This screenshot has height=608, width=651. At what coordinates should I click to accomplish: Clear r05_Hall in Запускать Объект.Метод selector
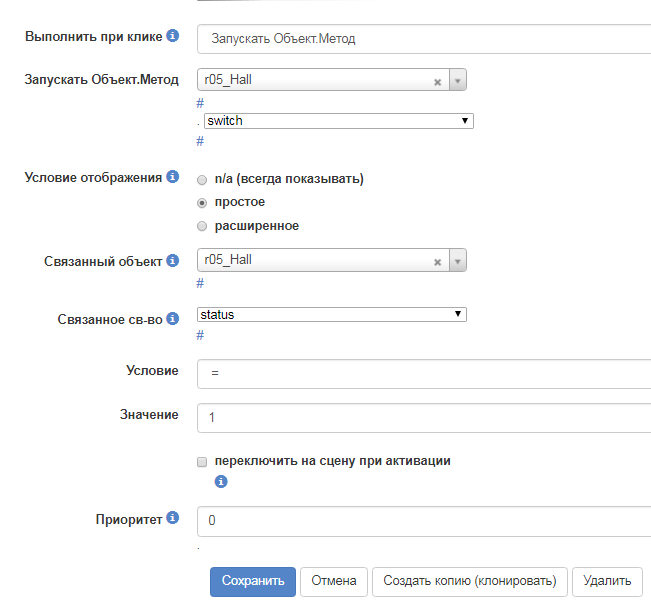(x=437, y=82)
